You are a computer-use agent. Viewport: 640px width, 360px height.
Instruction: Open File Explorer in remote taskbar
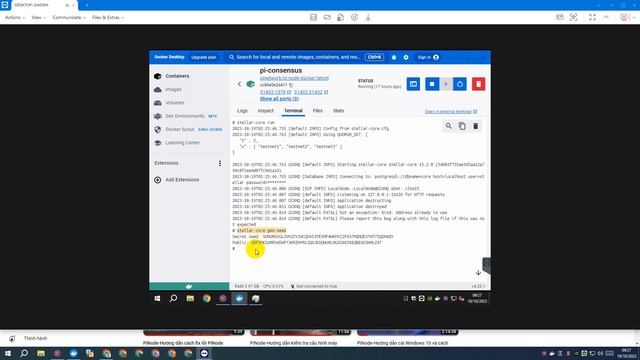[190, 298]
